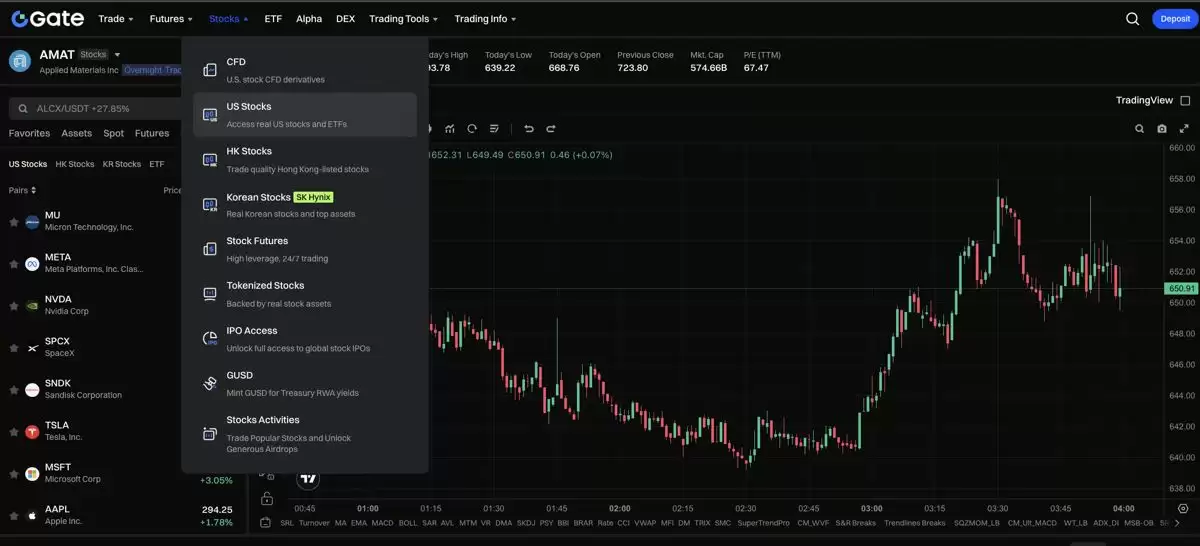
Task: Favorite the NVDA star icon
Action: [x=14, y=306]
